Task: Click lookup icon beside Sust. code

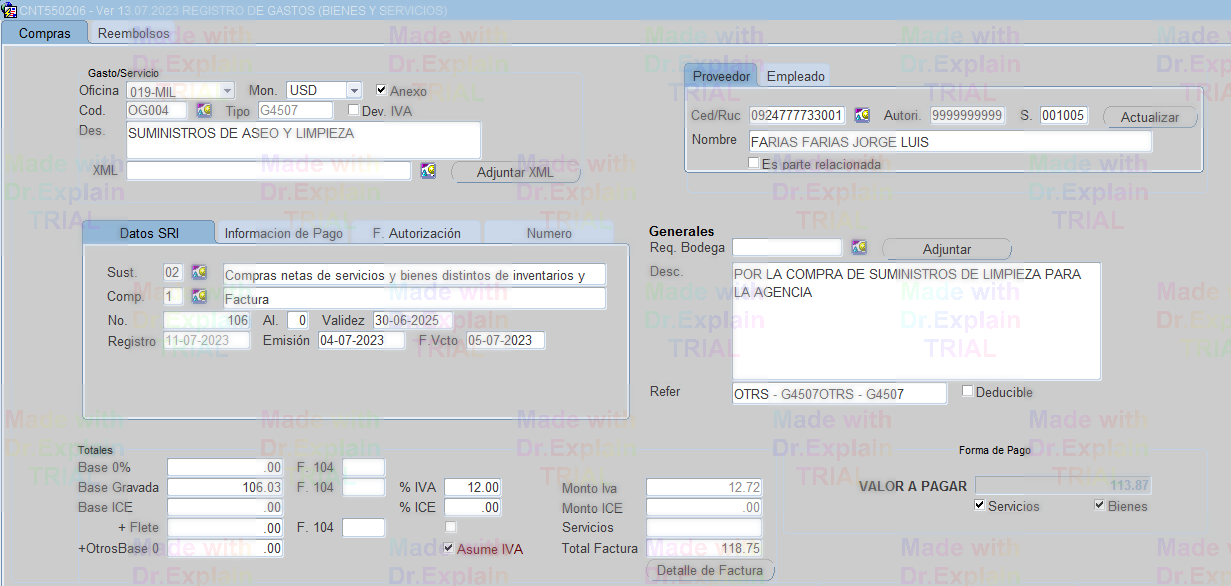Action: (x=199, y=273)
